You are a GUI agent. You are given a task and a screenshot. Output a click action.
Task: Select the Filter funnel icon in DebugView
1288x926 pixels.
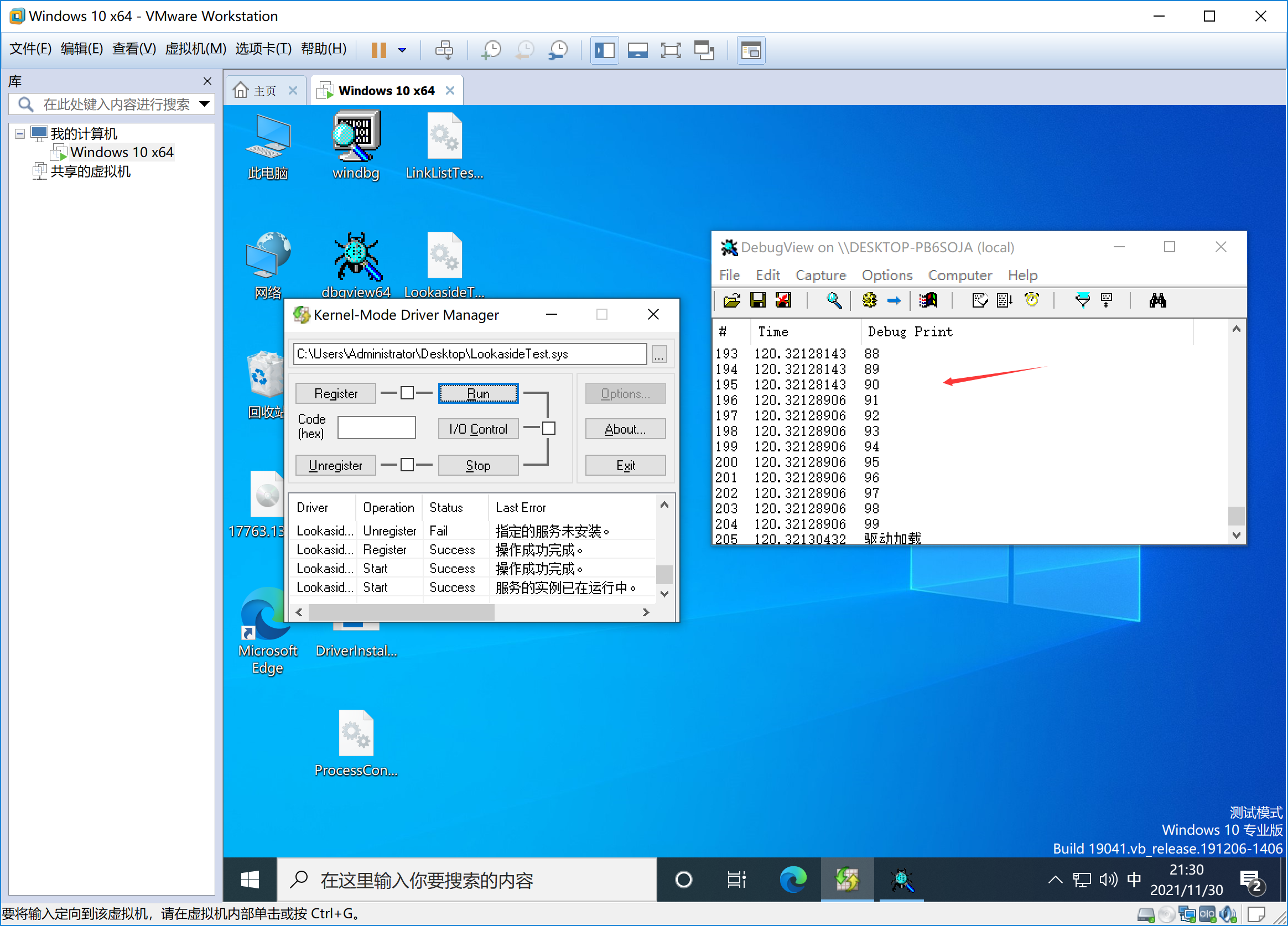[x=1082, y=300]
